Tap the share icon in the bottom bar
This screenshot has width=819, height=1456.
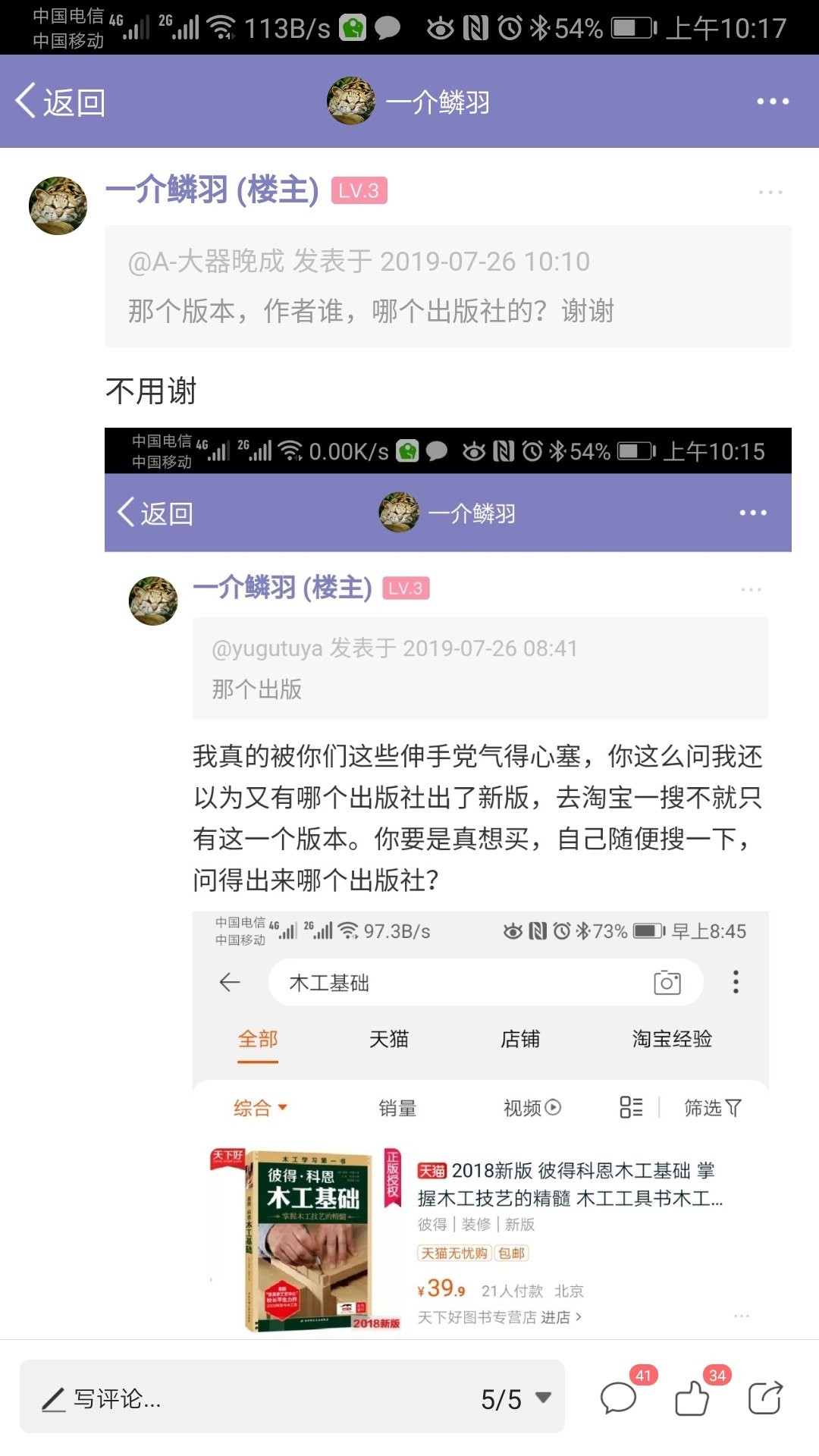tap(765, 1398)
